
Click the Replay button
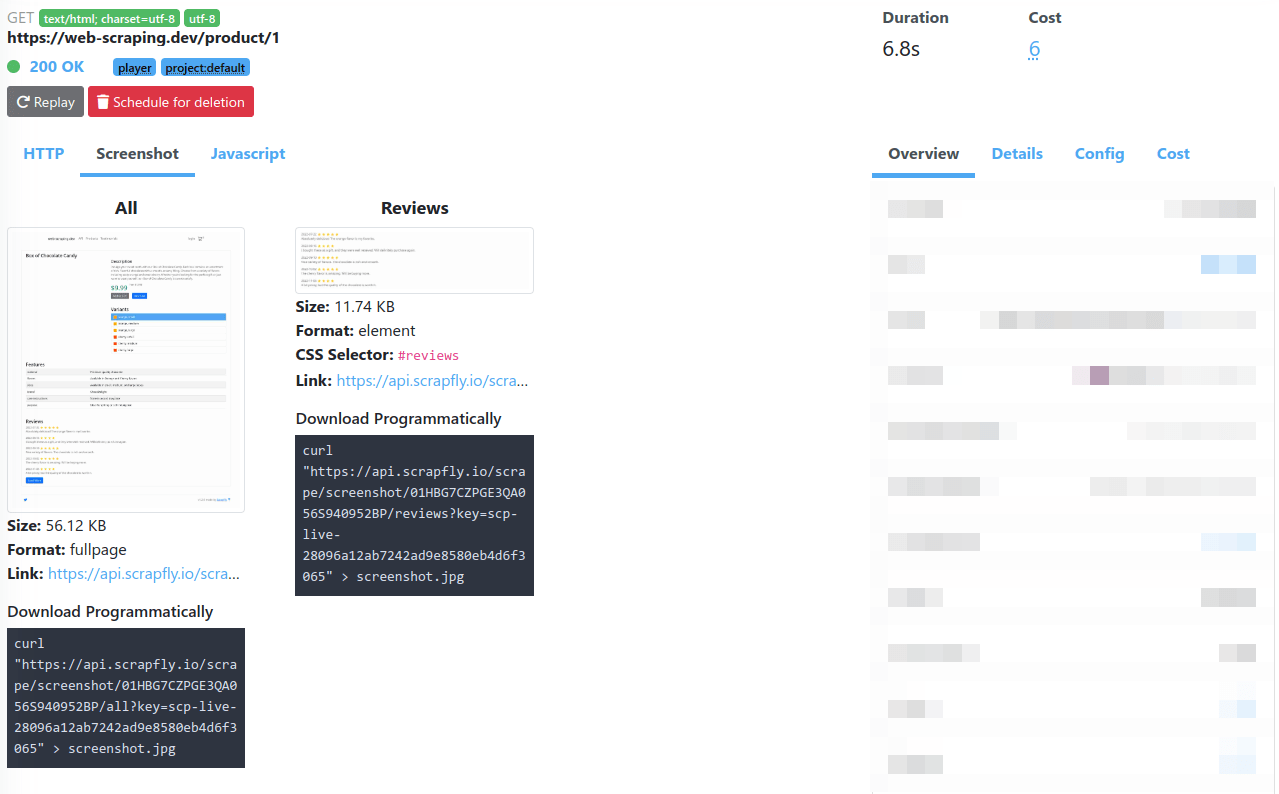45,101
